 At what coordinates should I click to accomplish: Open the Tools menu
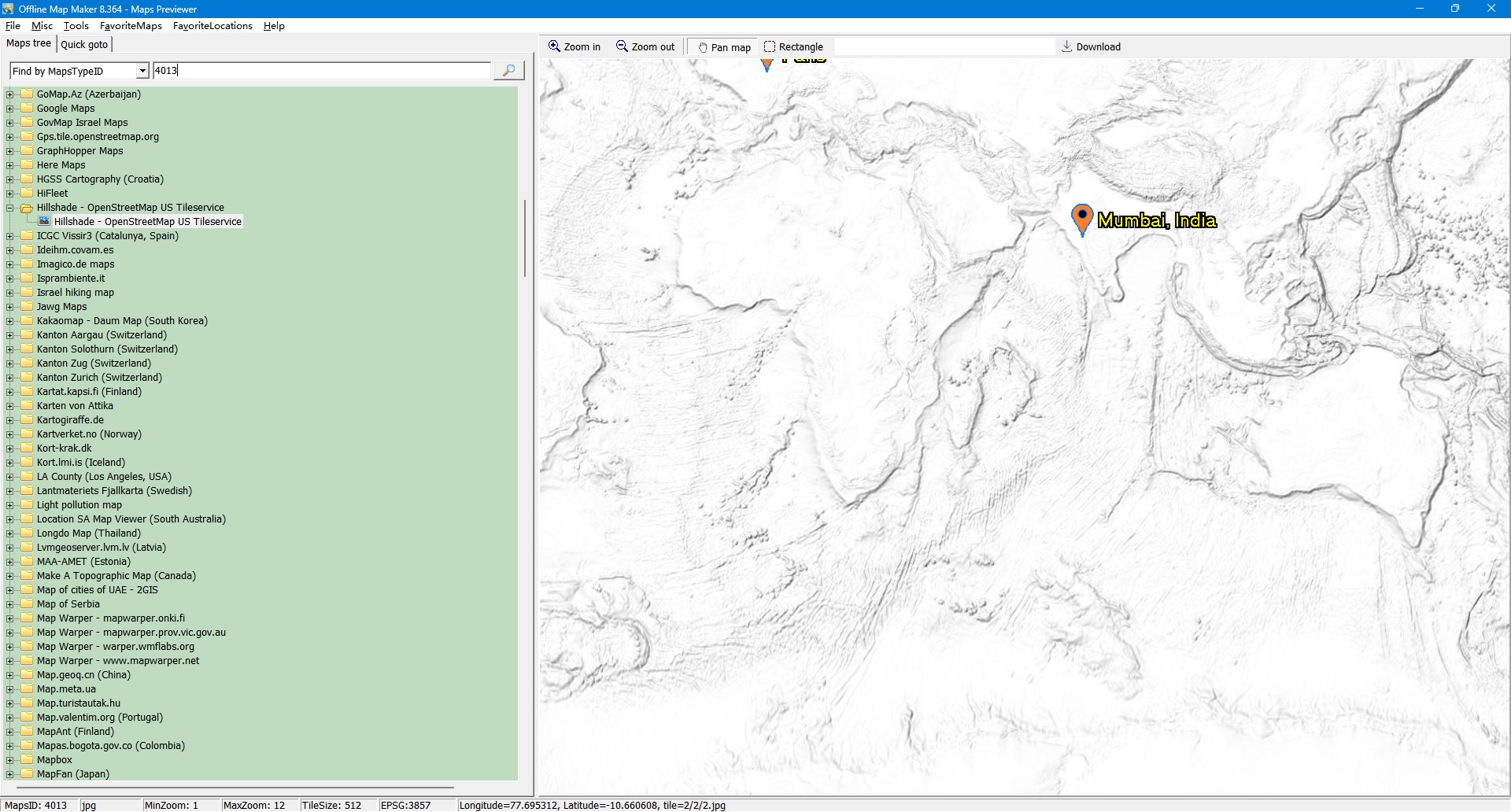(x=76, y=26)
